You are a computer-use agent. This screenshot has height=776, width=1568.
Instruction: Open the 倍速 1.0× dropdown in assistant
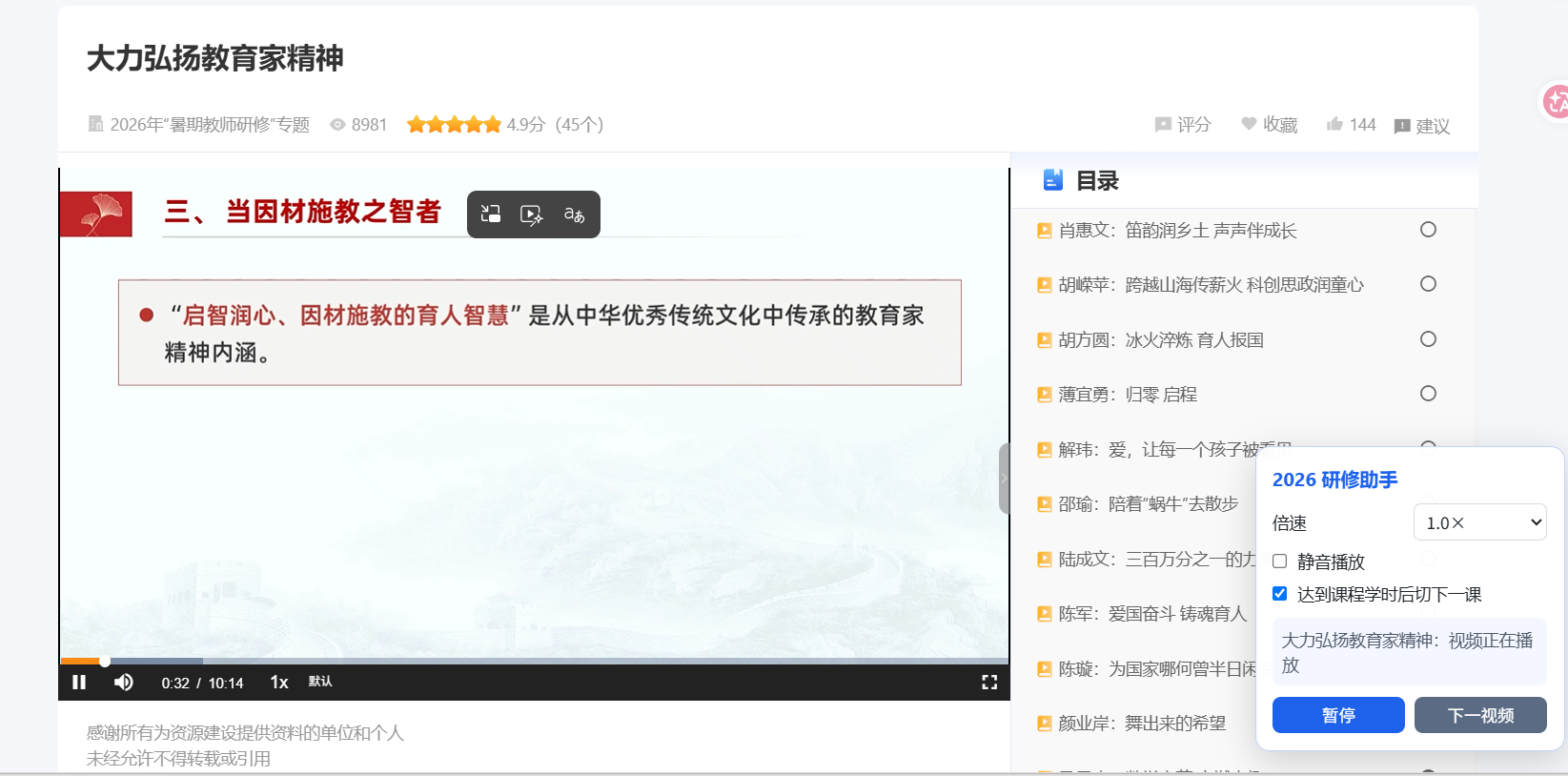[1479, 522]
